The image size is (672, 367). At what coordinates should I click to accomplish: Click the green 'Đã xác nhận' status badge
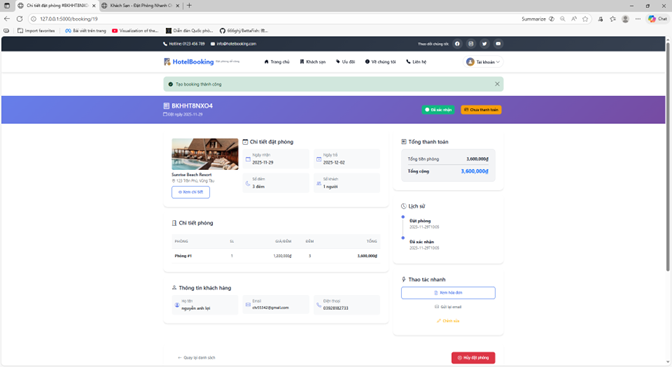(x=438, y=110)
